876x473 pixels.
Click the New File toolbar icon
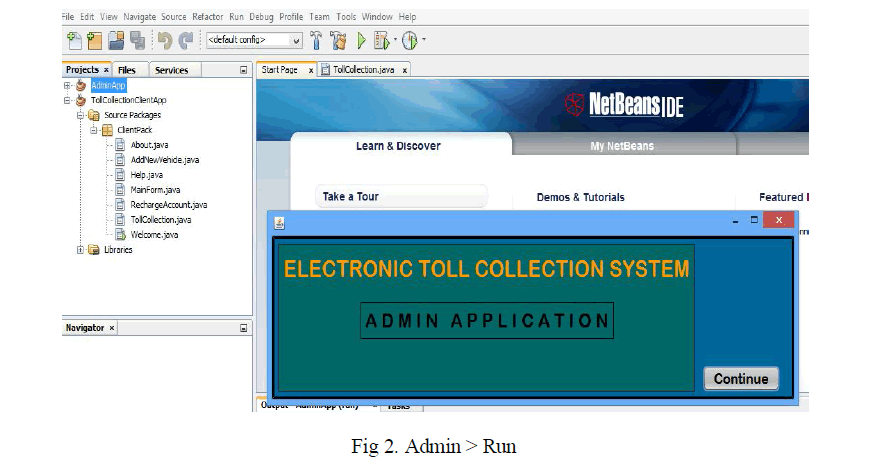(74, 41)
